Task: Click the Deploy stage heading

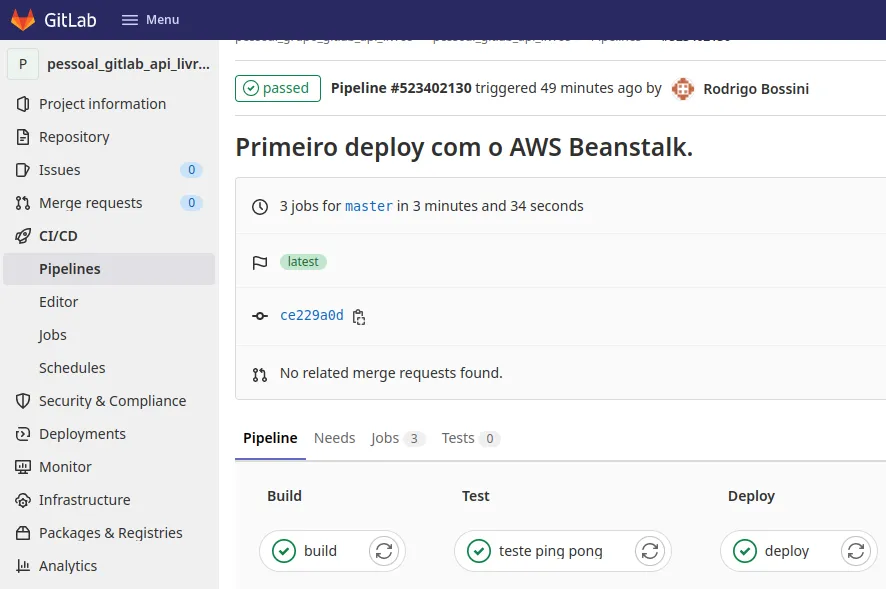Action: tap(751, 496)
